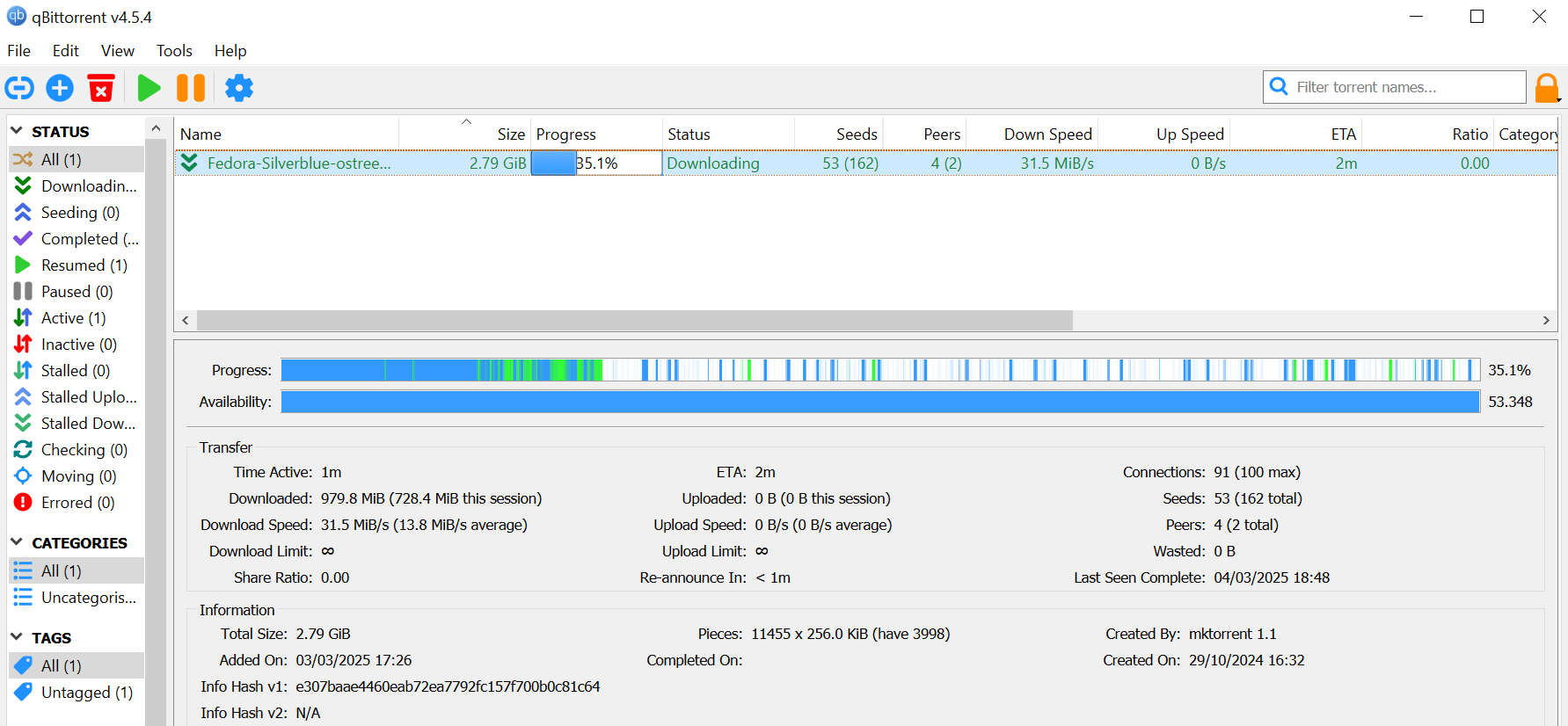The width and height of the screenshot is (1568, 726).
Task: Select the All (1) status filter
Action: pos(77,159)
